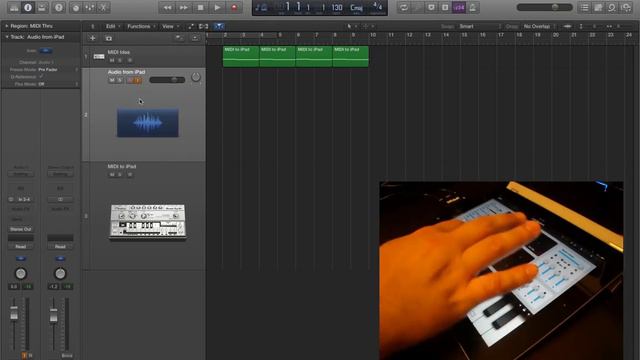This screenshot has height=360, width=640.
Task: Click the 4/4 time signature in LCD
Action: [x=378, y=7]
